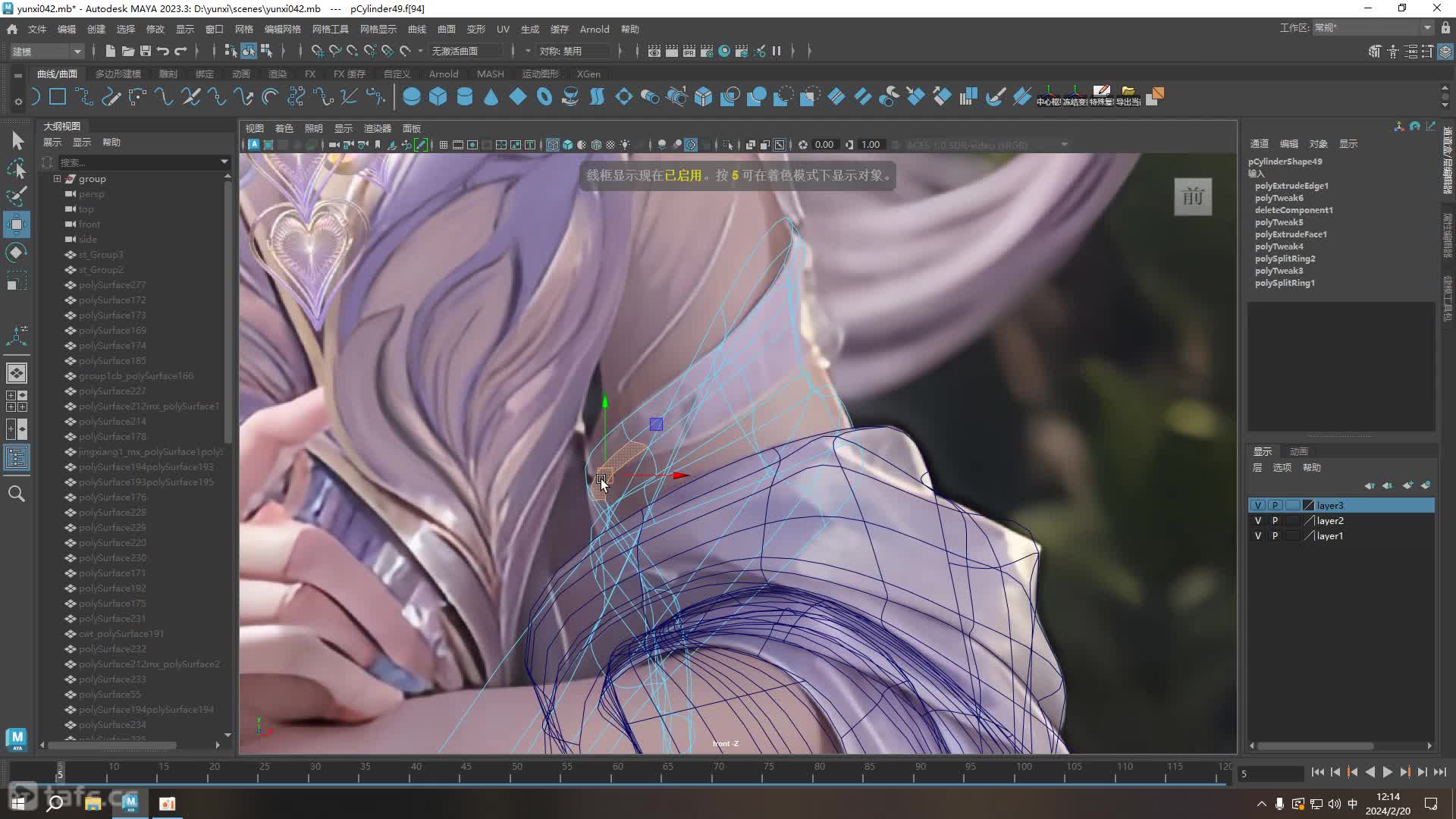
Task: Choose the Rotate tool in toolbox
Action: [x=17, y=253]
